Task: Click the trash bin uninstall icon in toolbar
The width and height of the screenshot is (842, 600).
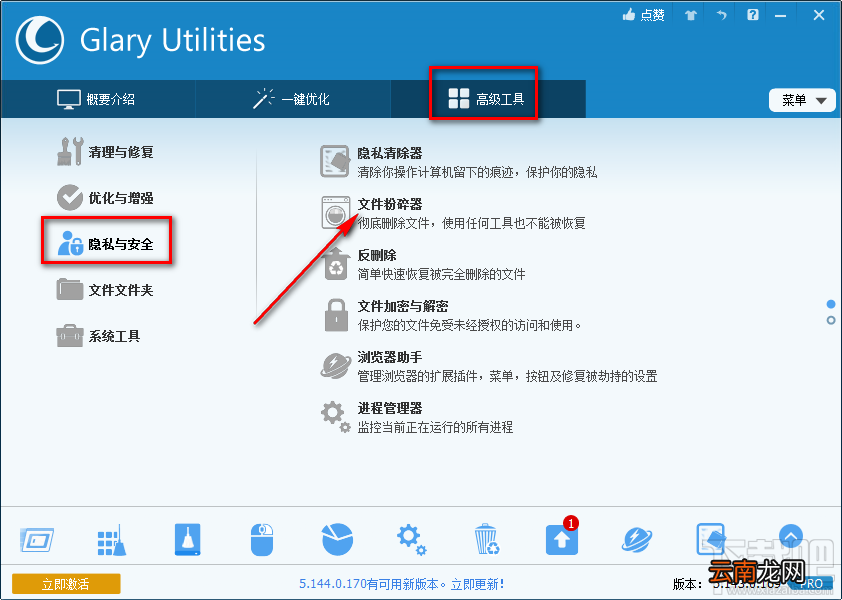Action: 487,539
